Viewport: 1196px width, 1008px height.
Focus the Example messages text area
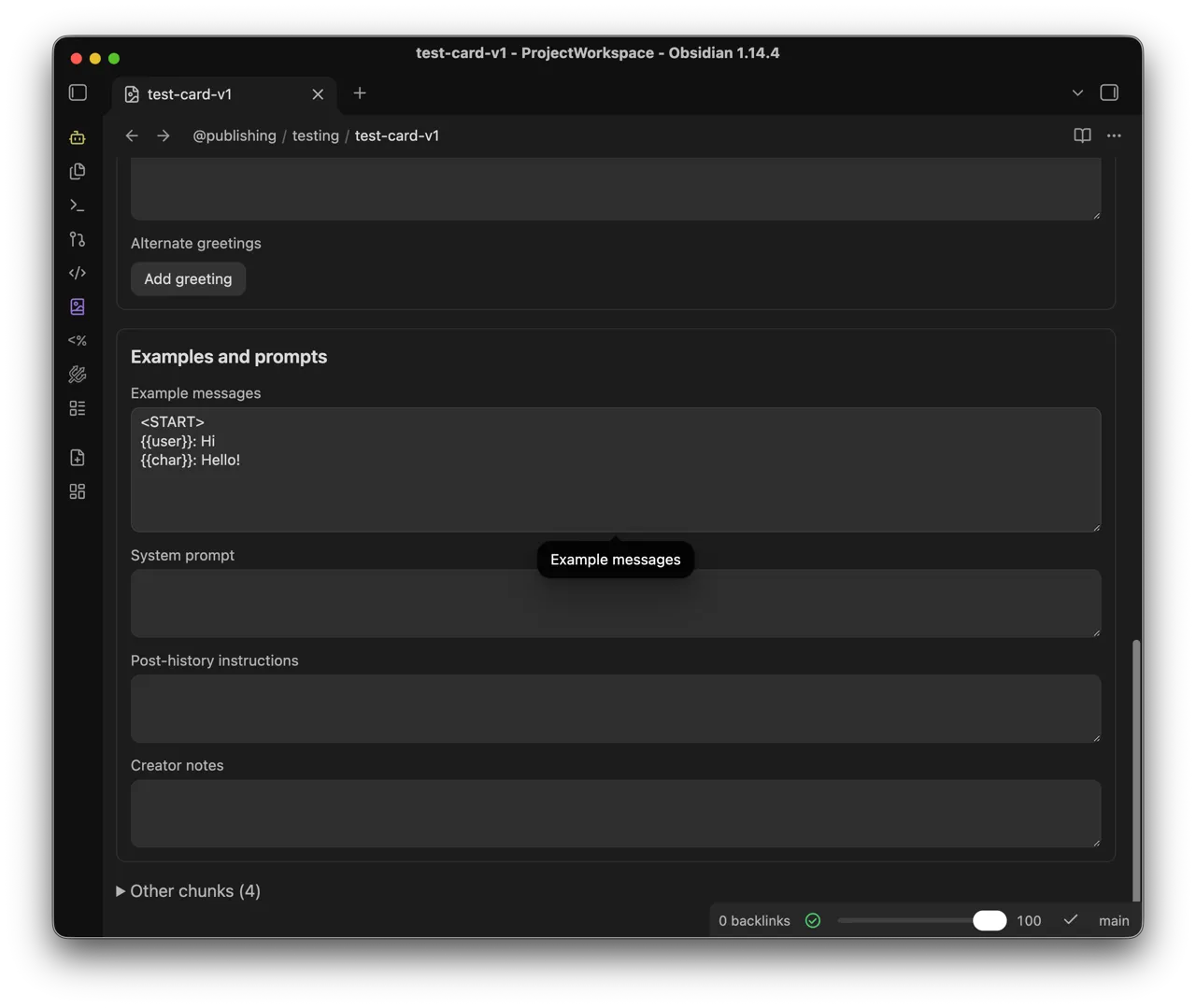(616, 470)
